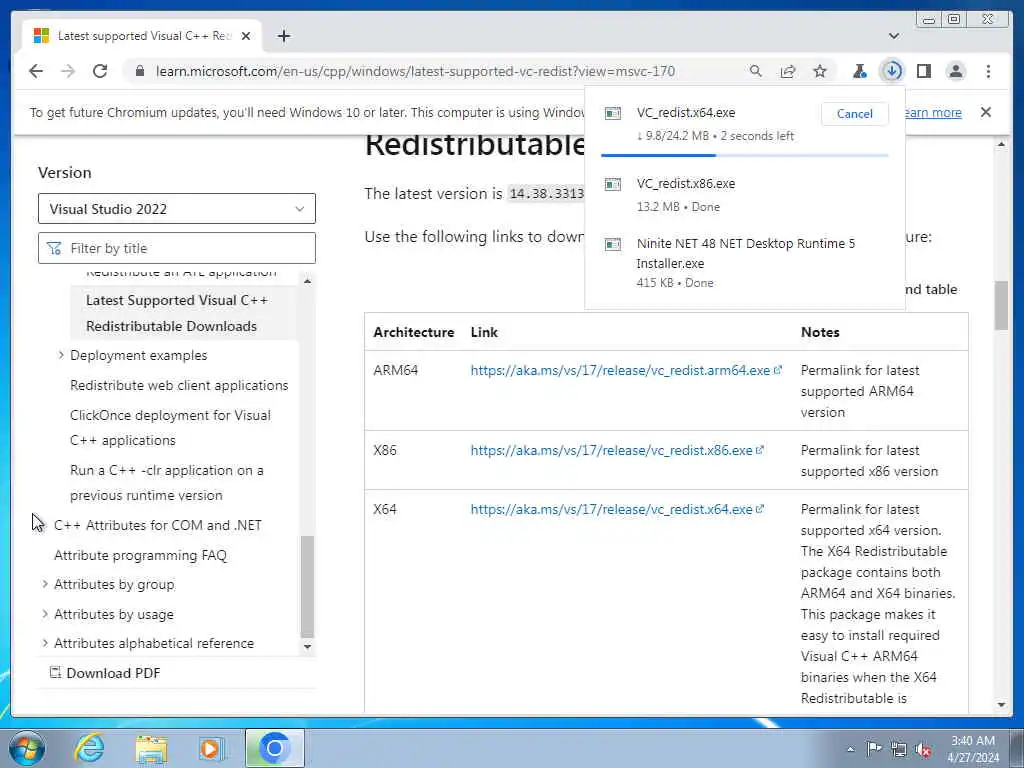
Task: Click the search magnifier in address bar
Action: (756, 71)
